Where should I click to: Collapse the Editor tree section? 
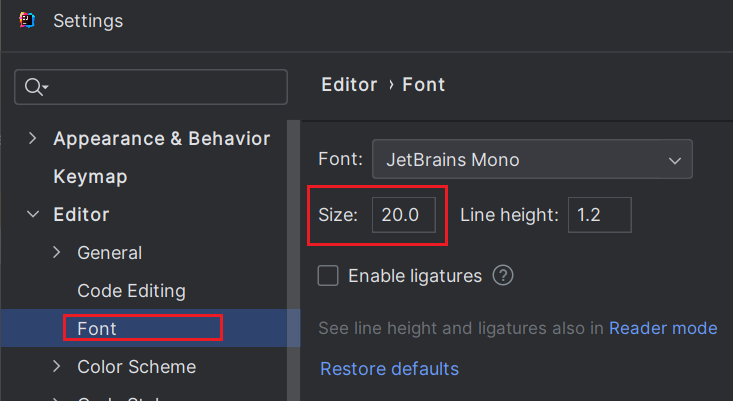[x=33, y=214]
